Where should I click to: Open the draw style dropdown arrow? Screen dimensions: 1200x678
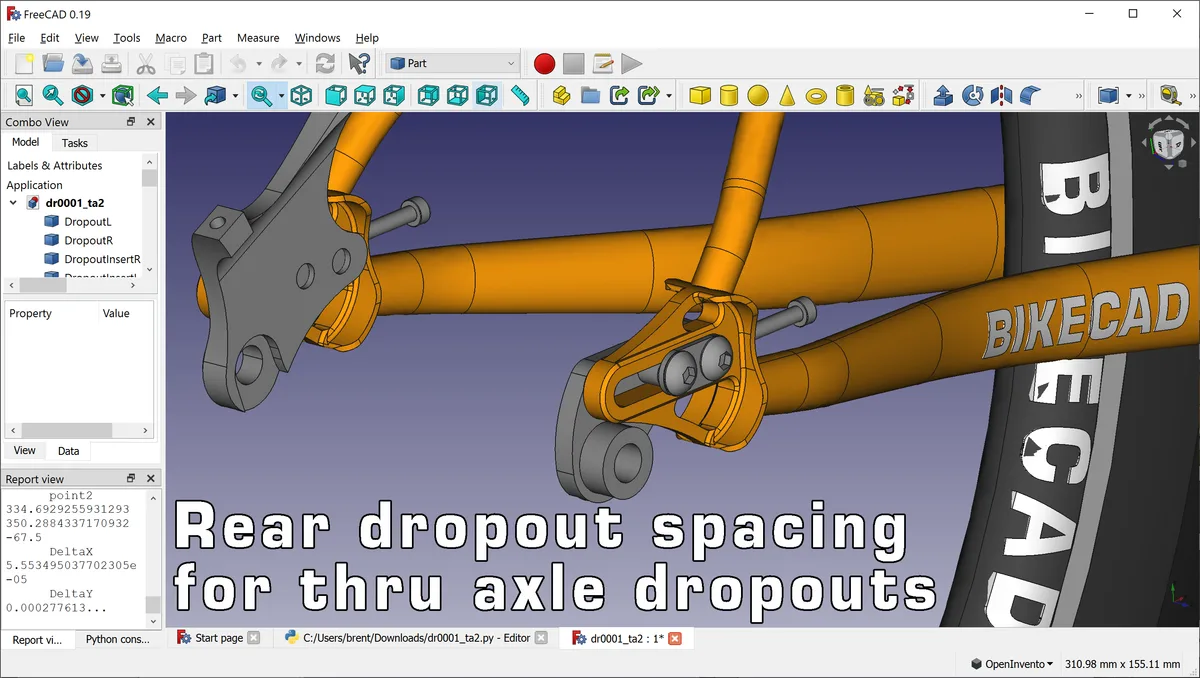click(x=105, y=96)
